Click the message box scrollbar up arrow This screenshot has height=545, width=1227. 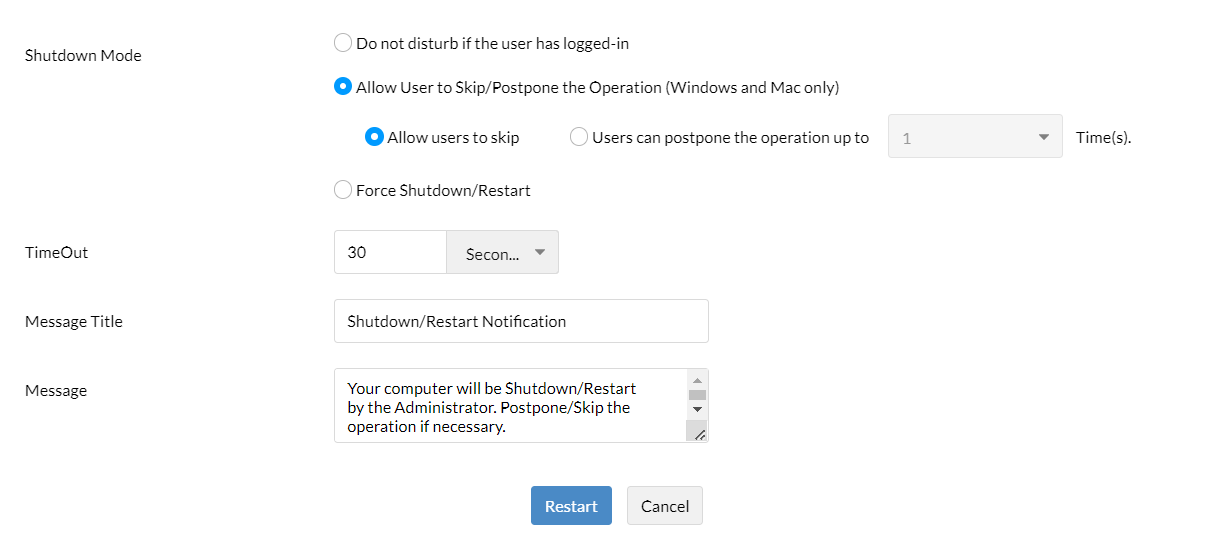(x=698, y=380)
